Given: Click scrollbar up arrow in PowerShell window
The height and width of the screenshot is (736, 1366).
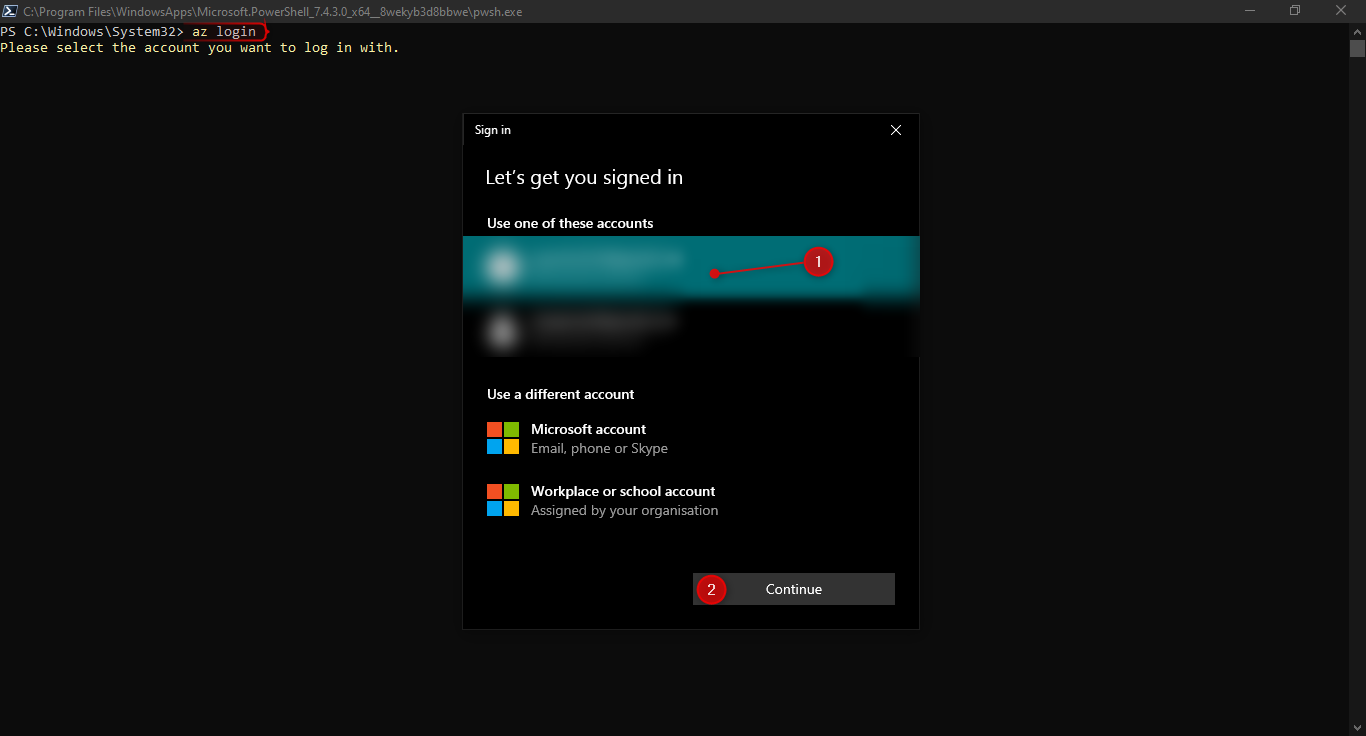Looking at the screenshot, I should [x=1357, y=31].
